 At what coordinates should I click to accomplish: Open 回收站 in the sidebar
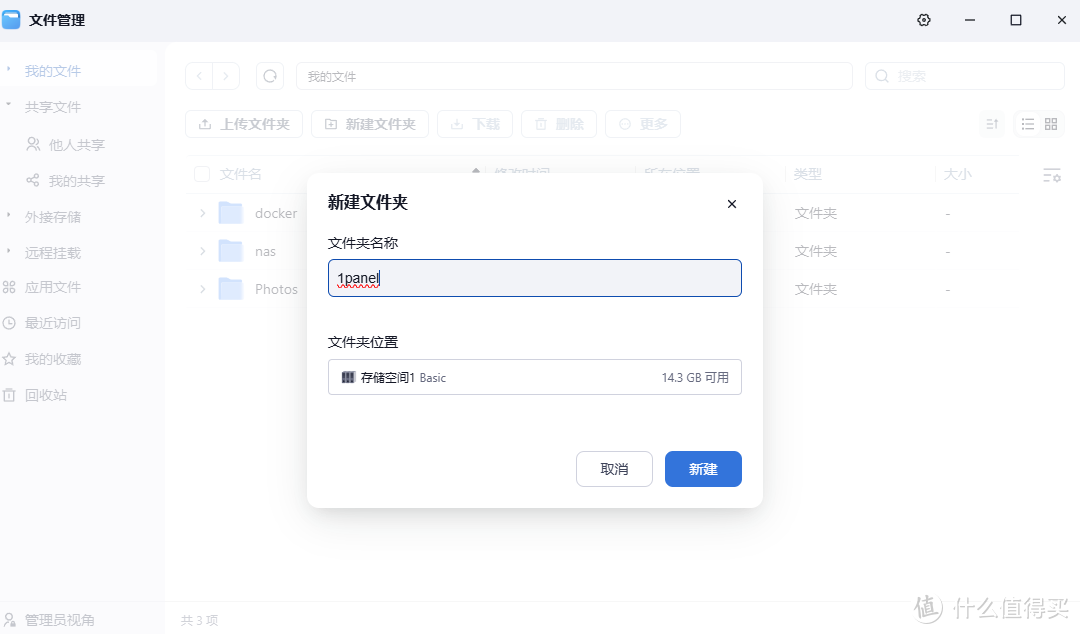46,395
